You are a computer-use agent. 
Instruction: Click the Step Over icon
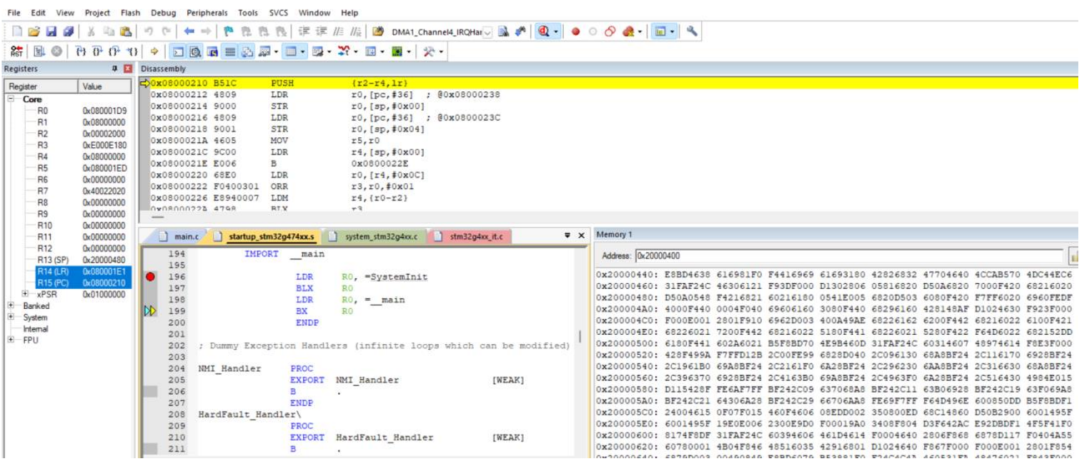pyautogui.click(x=97, y=52)
